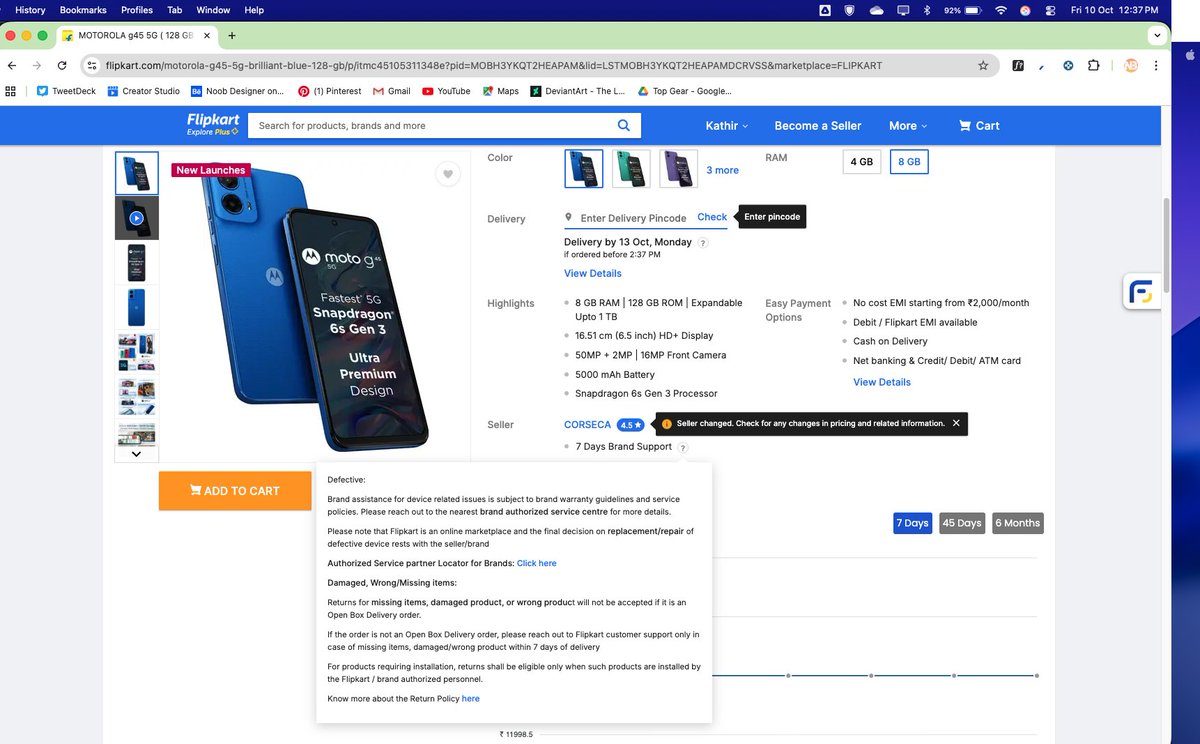Open the Help menu
Image resolution: width=1200 pixels, height=744 pixels.
tap(254, 10)
